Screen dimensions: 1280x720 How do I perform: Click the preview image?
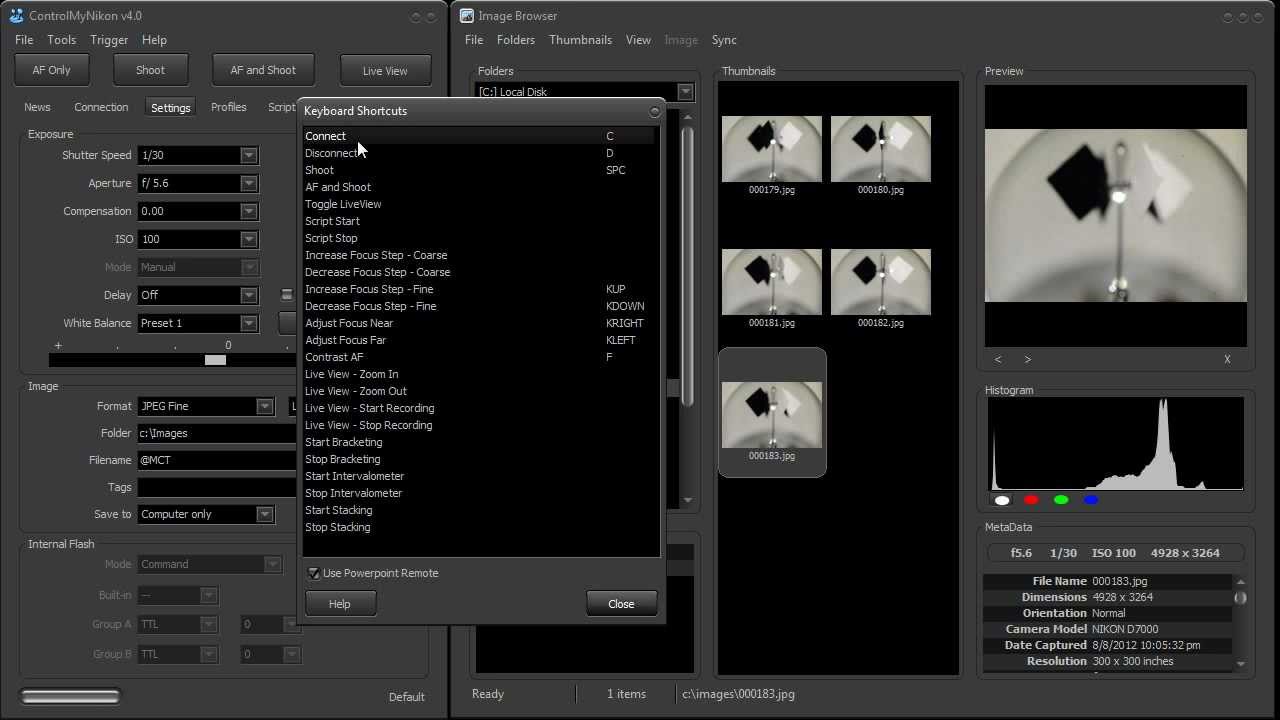1116,215
